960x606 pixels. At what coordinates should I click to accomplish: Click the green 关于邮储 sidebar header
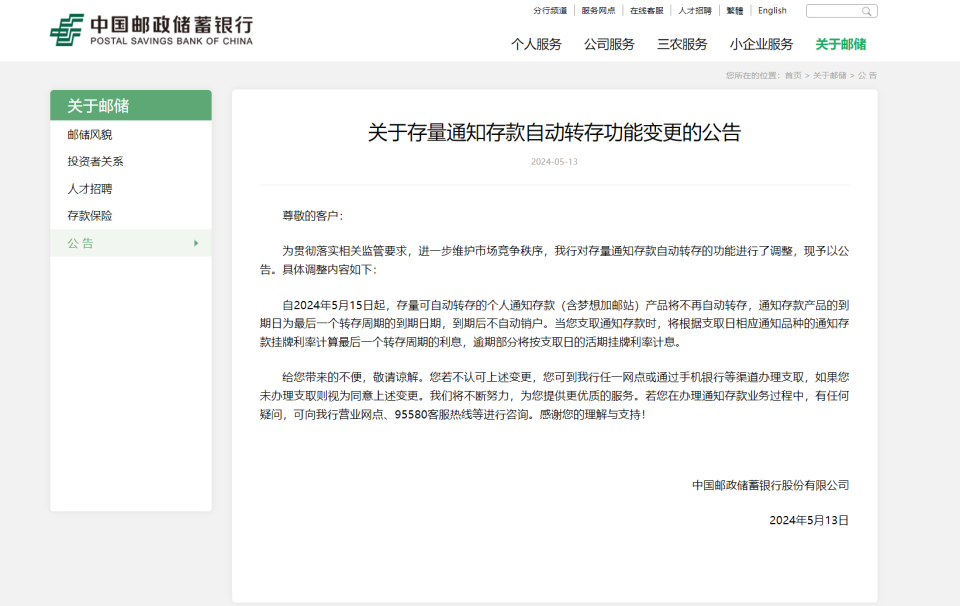pos(131,105)
